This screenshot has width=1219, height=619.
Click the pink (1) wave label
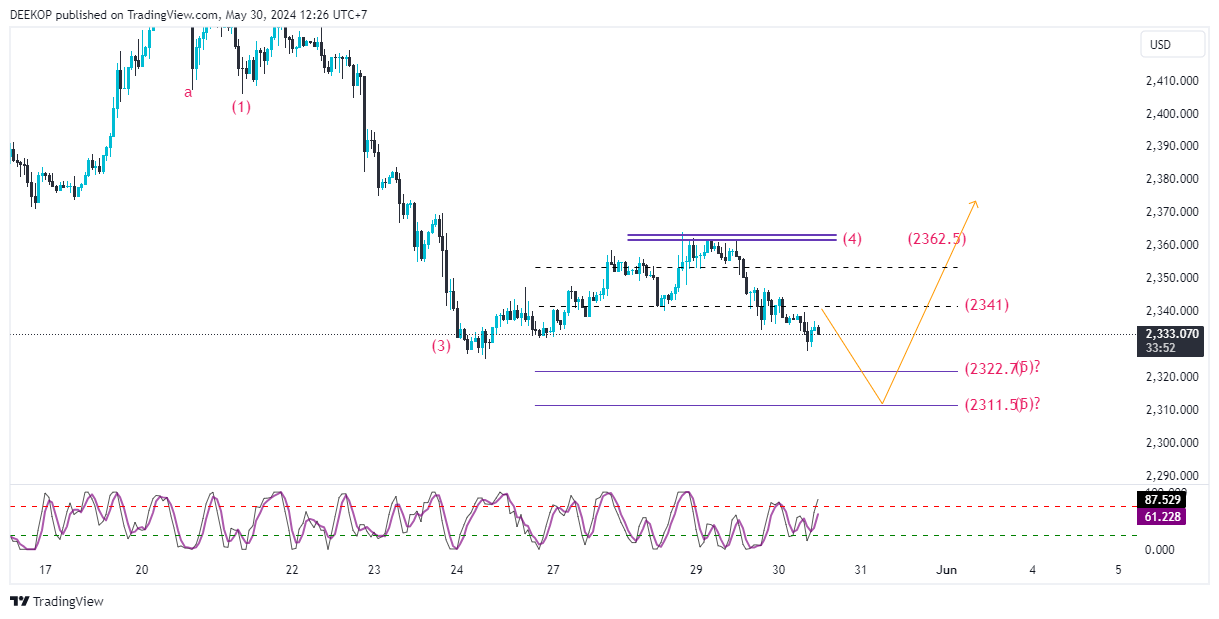[x=242, y=106]
